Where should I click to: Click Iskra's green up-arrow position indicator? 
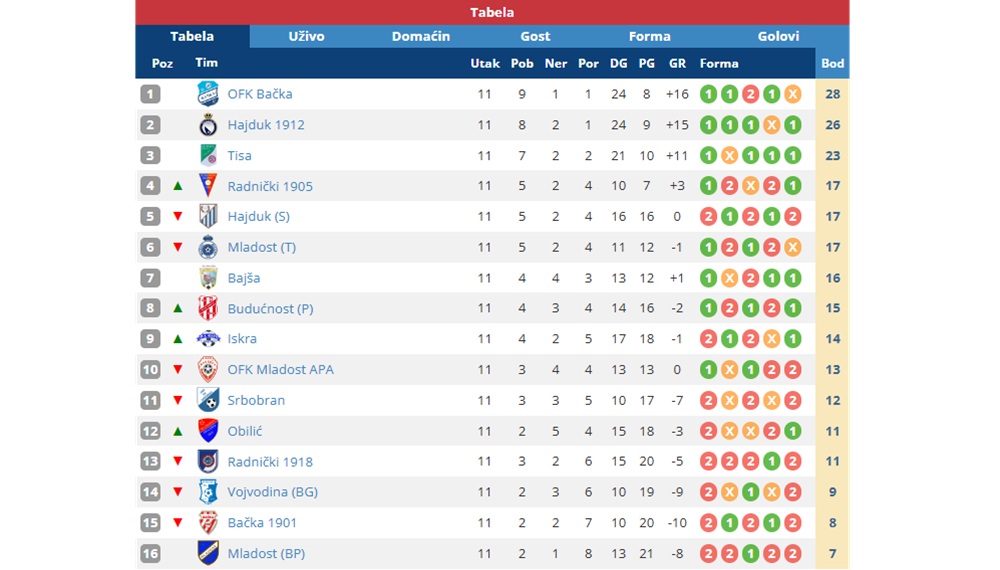[178, 339]
